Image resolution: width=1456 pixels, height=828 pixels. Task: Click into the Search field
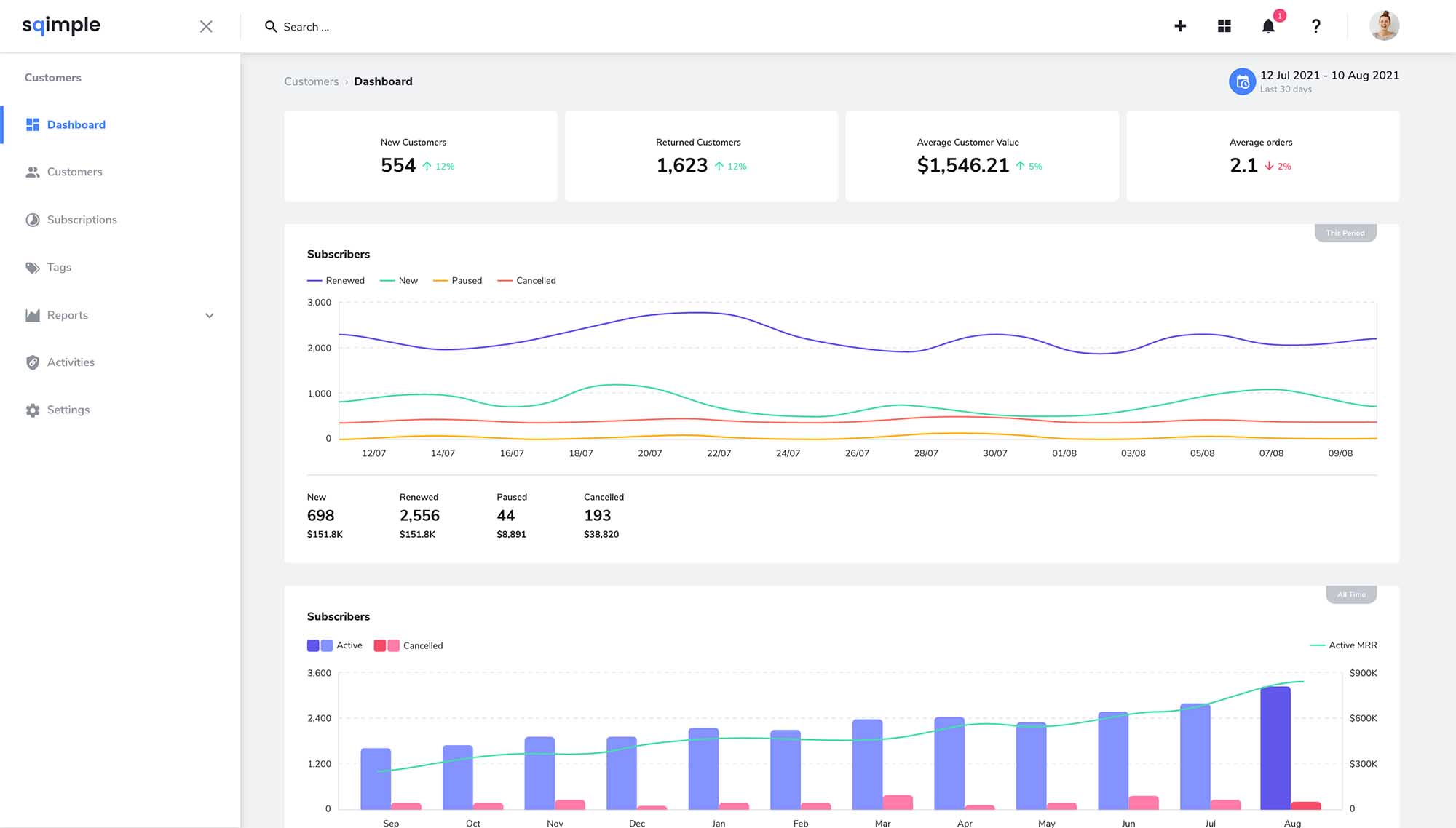click(306, 27)
